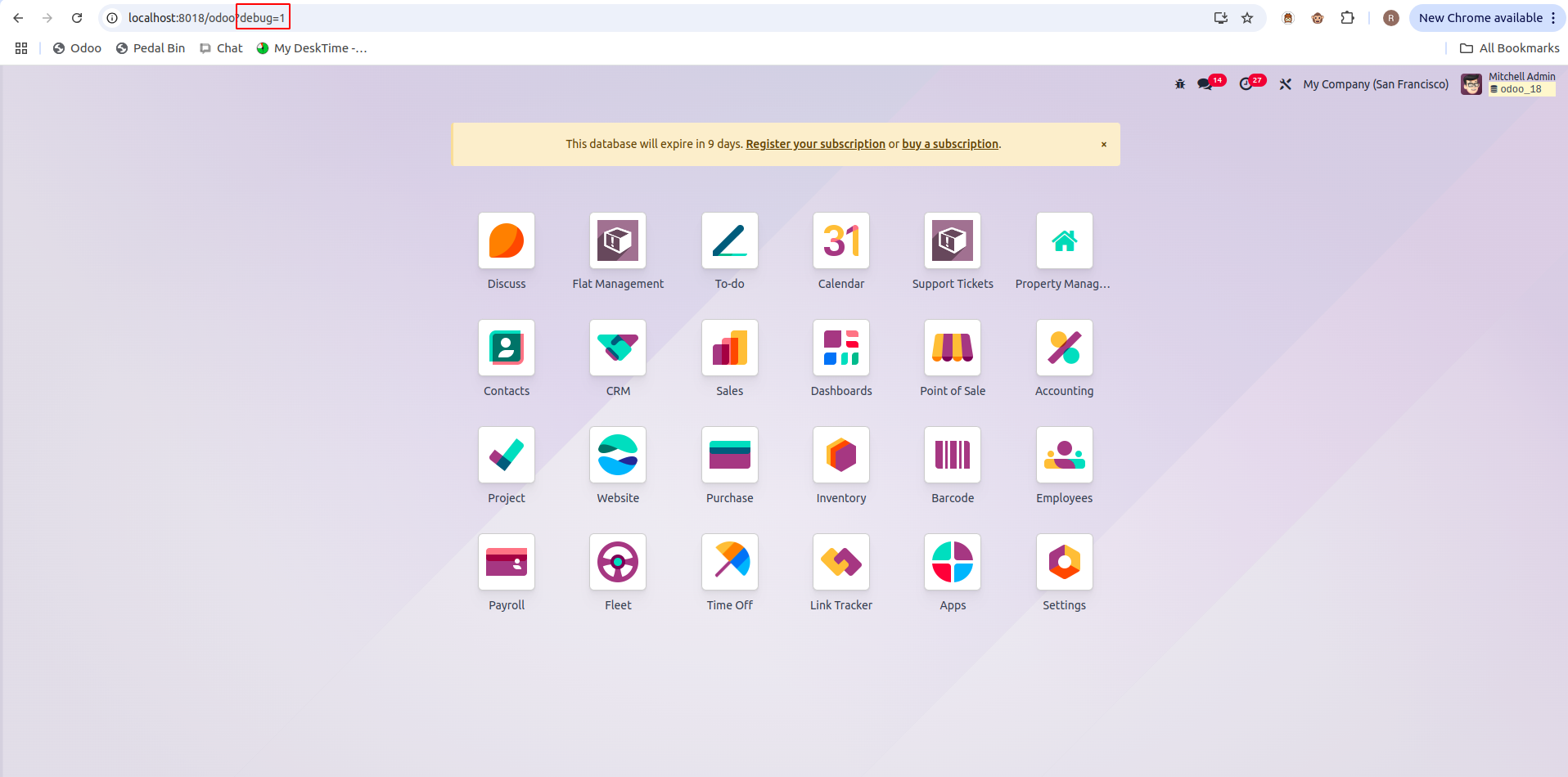
Task: Open the Dashboards app
Action: click(x=841, y=348)
